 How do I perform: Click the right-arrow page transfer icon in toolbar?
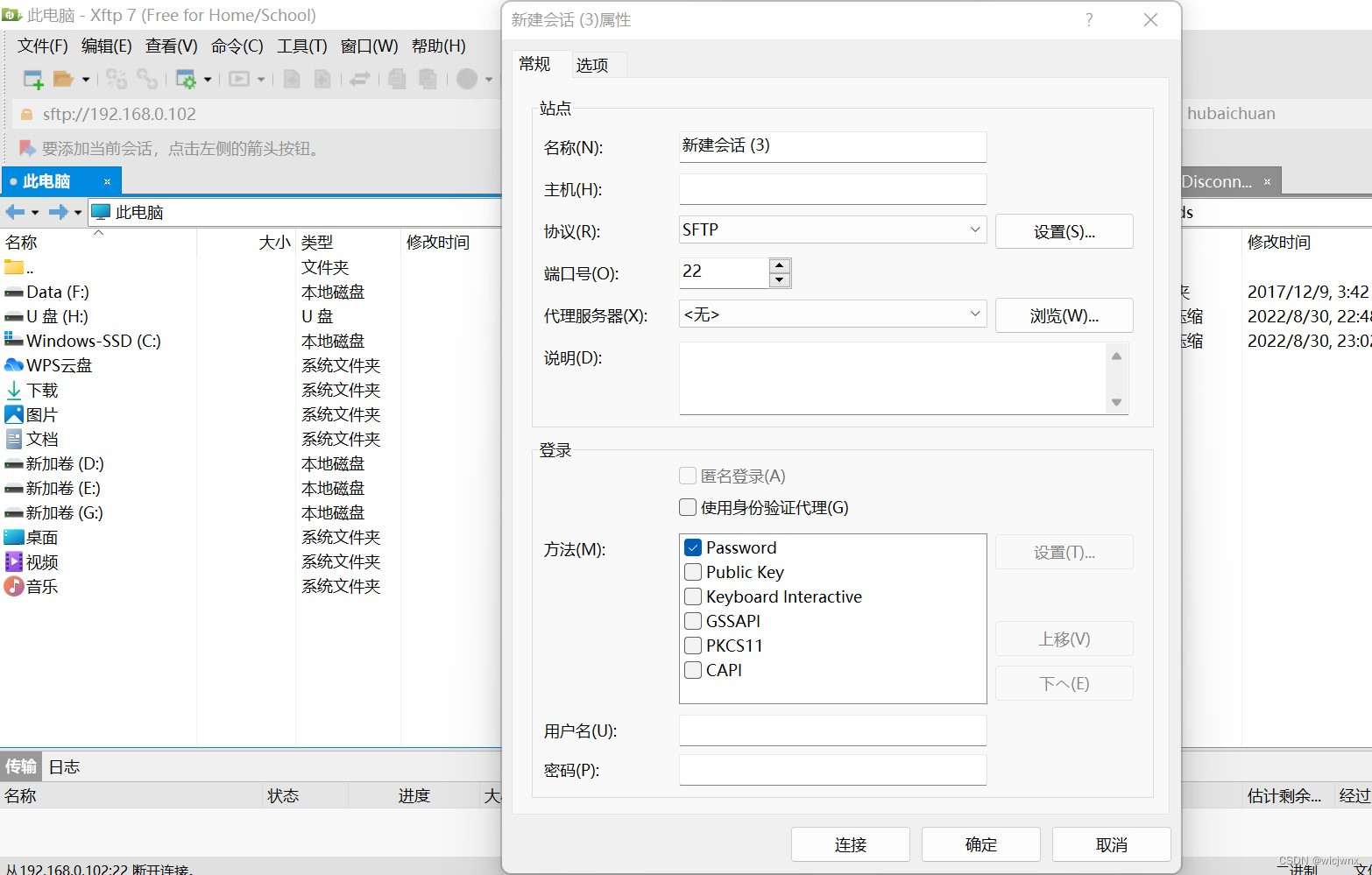(x=322, y=80)
